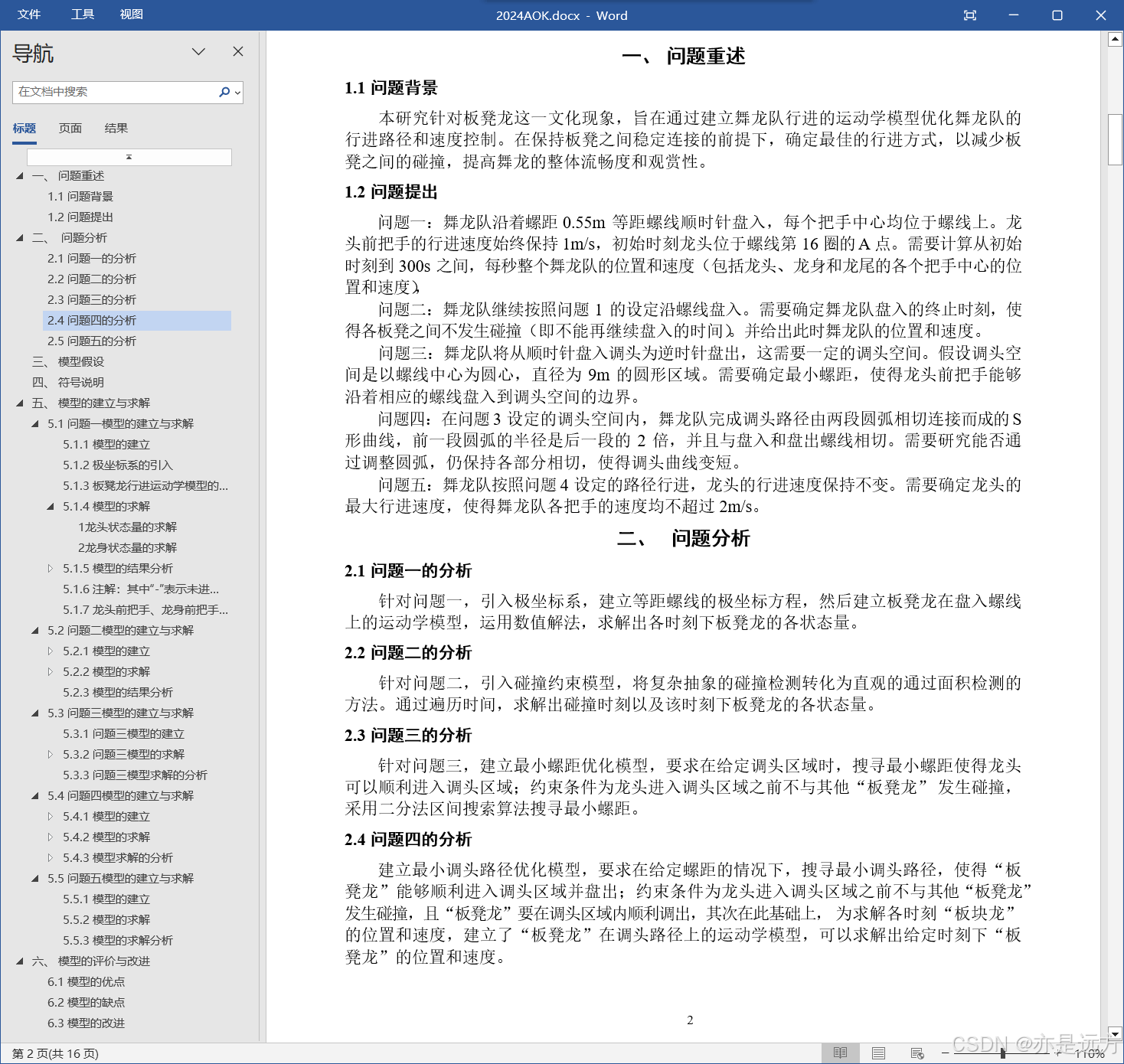Expand the 5.4.1 模型的建立 heading

point(51,817)
